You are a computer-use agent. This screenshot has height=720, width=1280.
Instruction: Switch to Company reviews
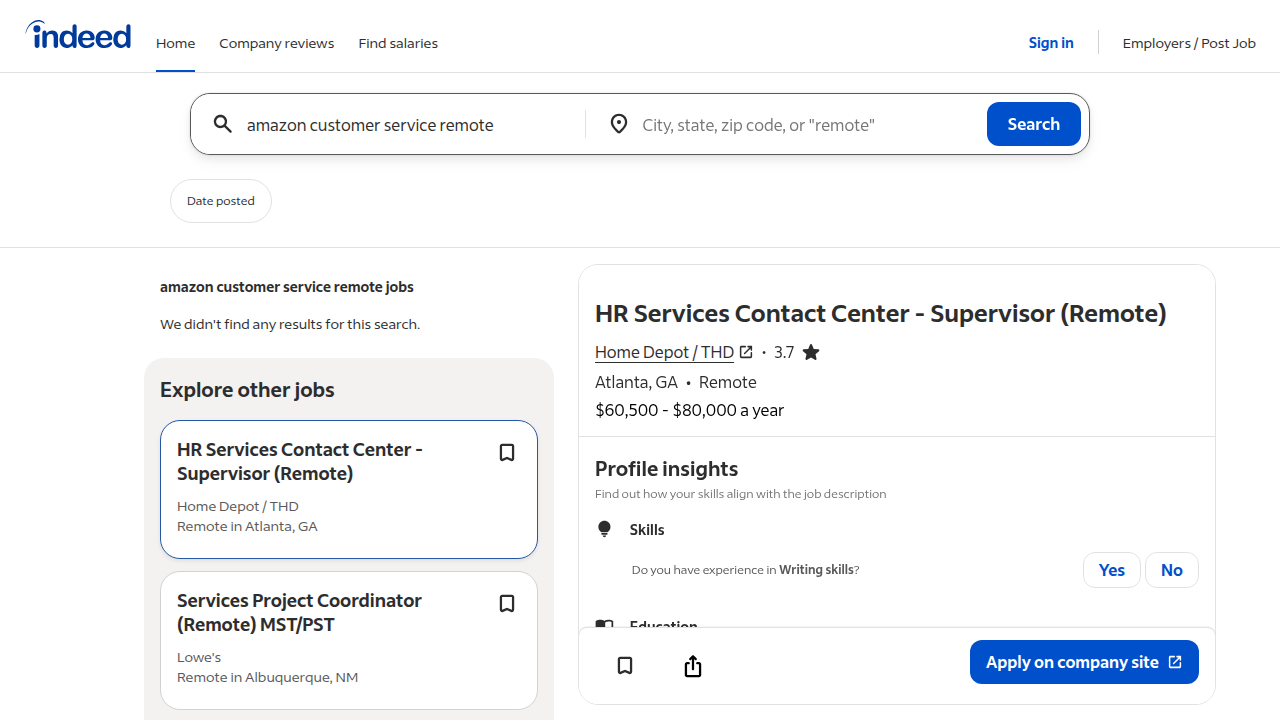click(x=276, y=43)
